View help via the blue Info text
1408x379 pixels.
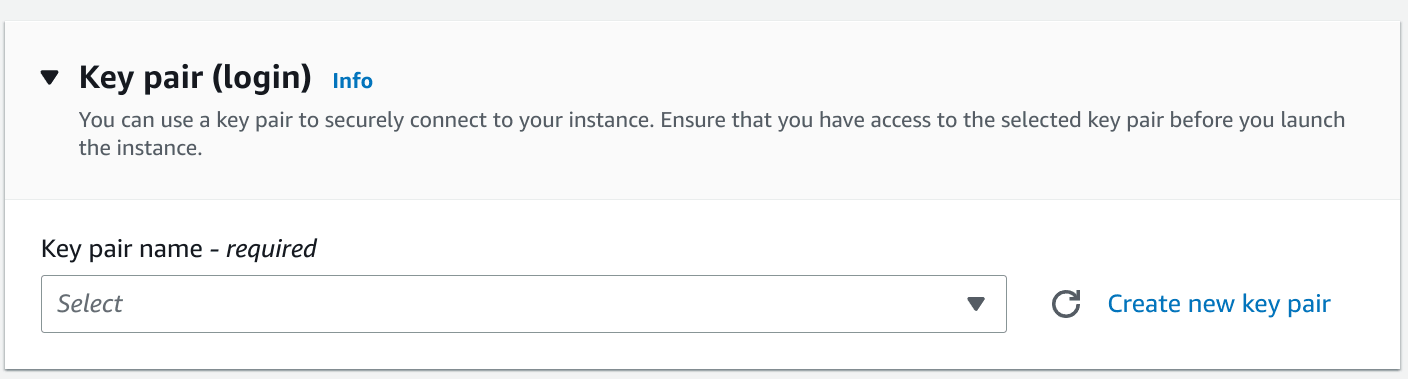352,80
